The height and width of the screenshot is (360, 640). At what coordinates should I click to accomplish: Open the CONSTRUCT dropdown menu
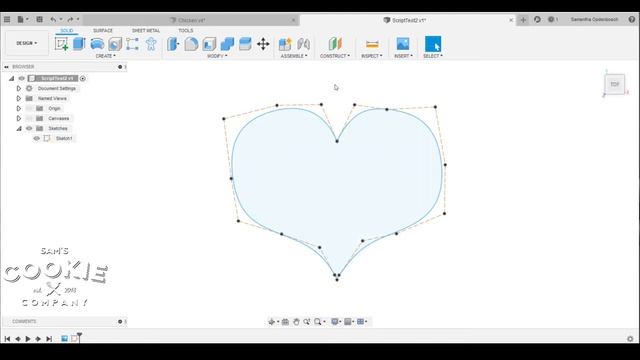click(x=335, y=56)
